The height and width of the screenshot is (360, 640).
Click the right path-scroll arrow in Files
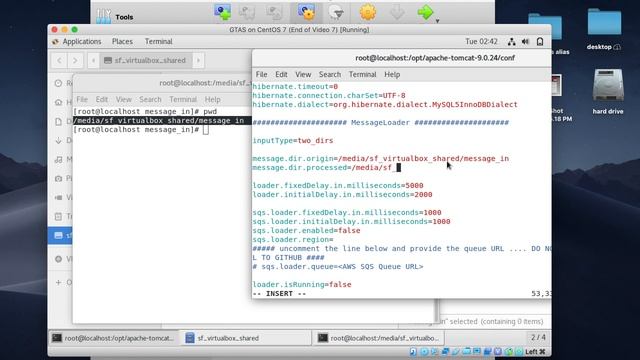pyautogui.click(x=198, y=60)
